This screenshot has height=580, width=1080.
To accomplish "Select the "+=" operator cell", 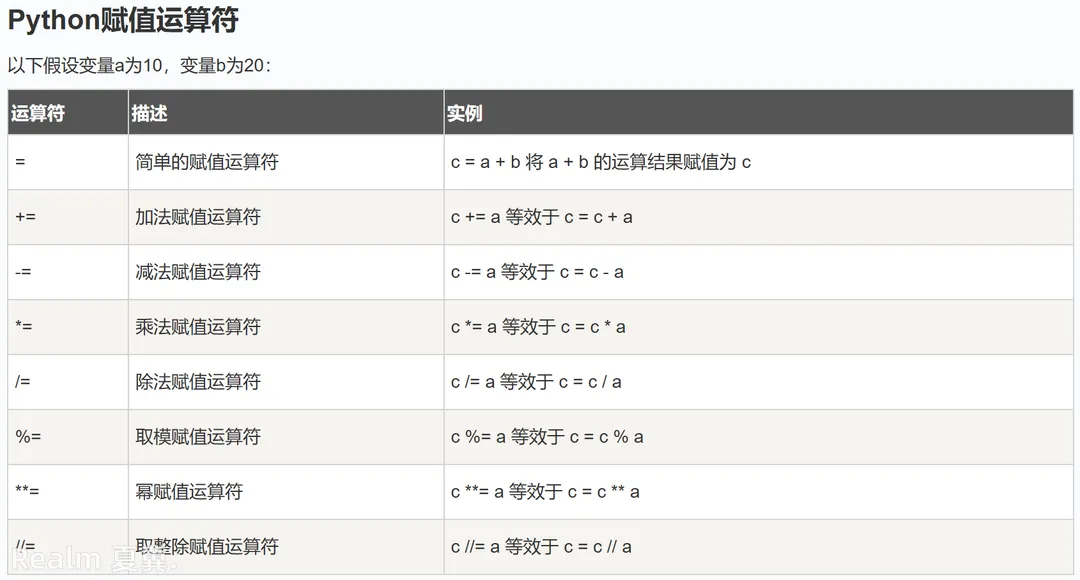I will (x=26, y=217).
